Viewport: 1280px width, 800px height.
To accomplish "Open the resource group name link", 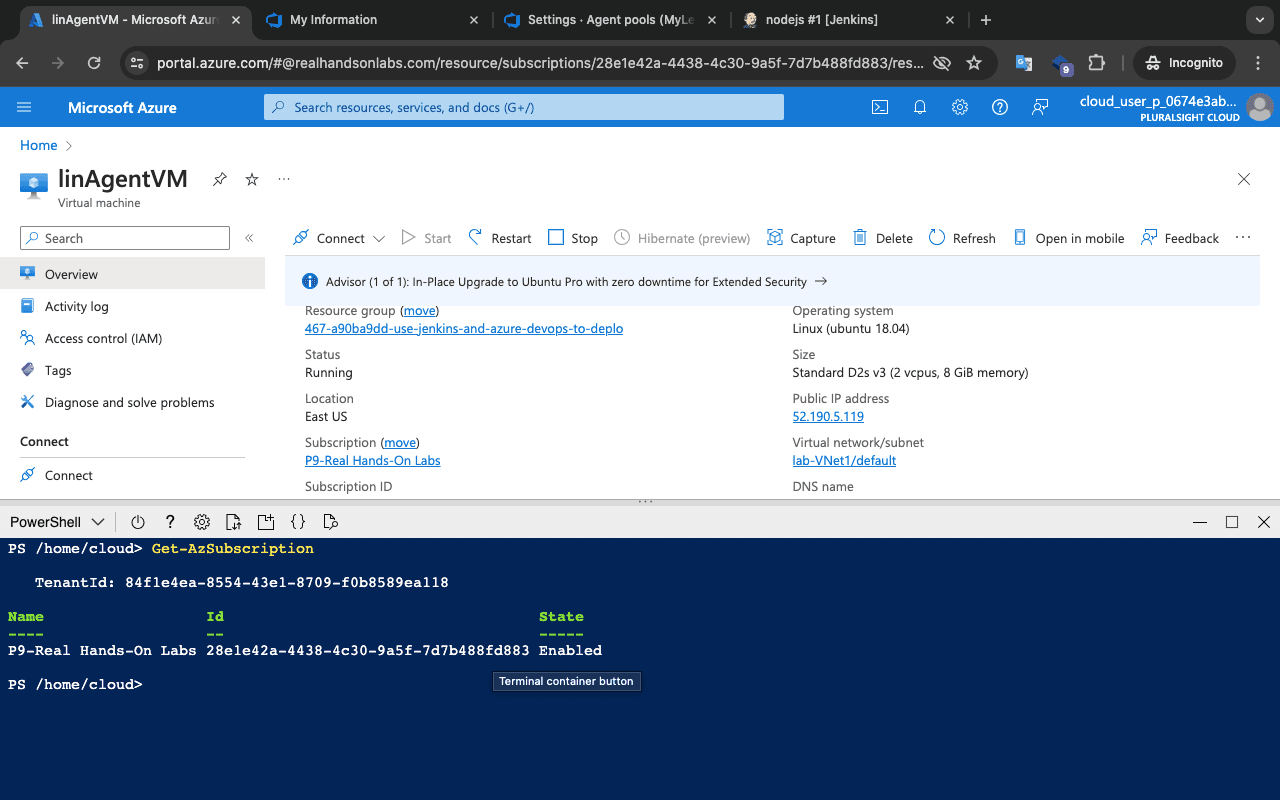I will tap(464, 328).
